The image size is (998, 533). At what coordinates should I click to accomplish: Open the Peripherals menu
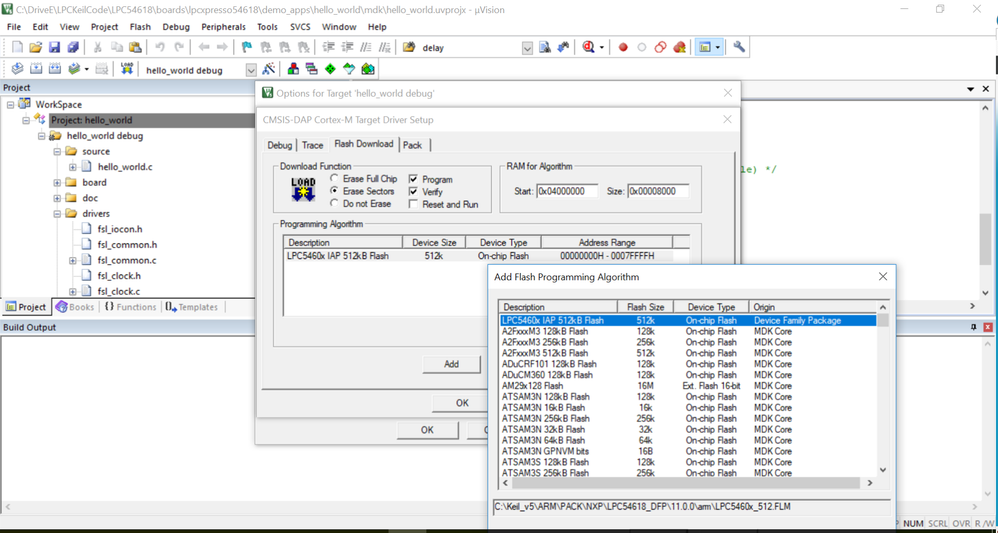[x=223, y=27]
